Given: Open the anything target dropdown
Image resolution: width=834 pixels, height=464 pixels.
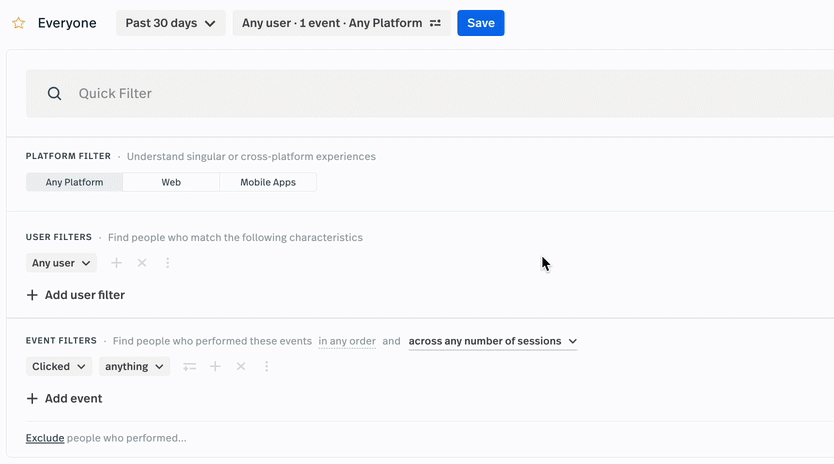Looking at the screenshot, I should 135,366.
